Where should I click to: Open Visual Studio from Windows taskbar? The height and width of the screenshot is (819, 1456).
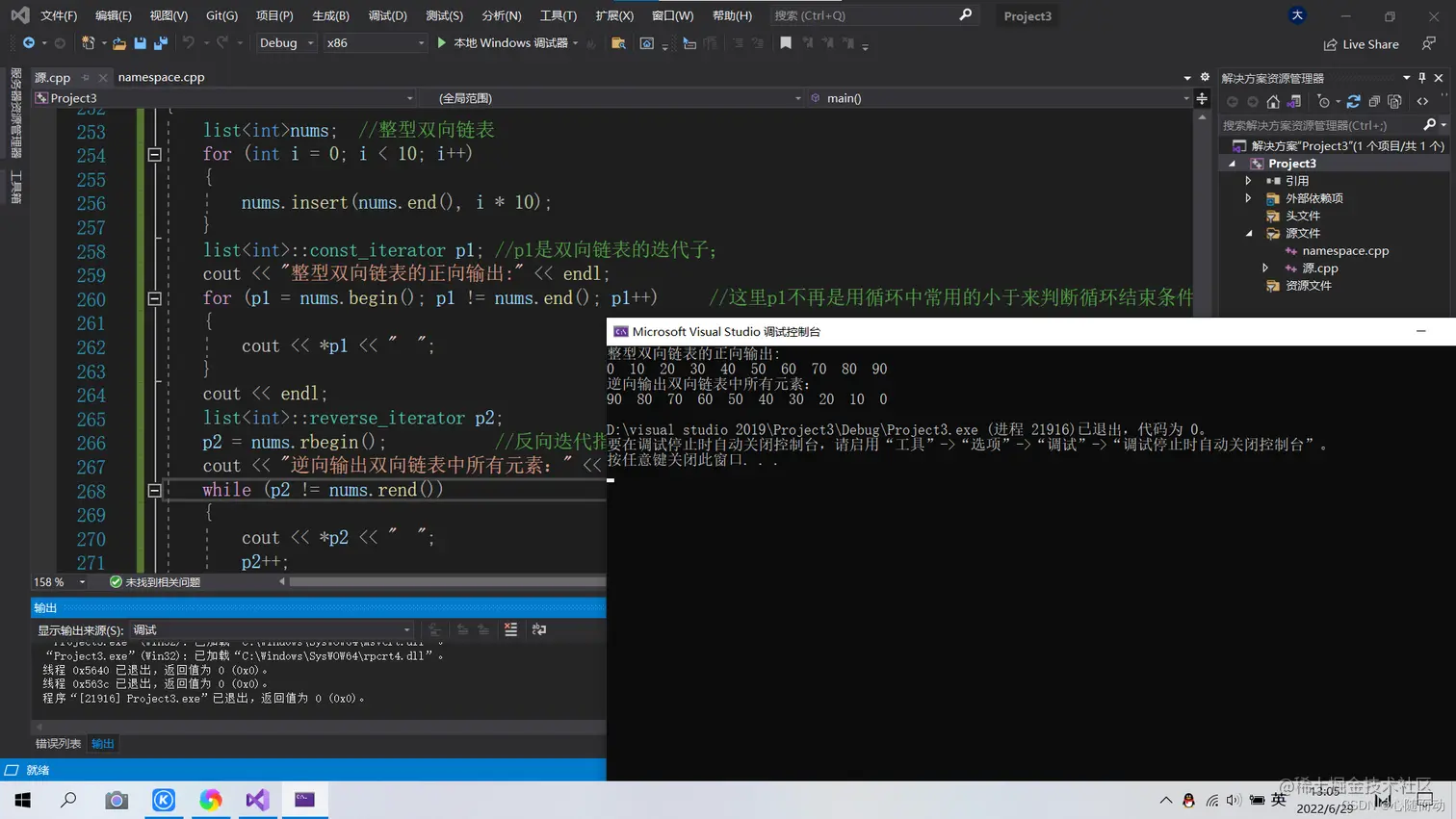click(x=257, y=800)
